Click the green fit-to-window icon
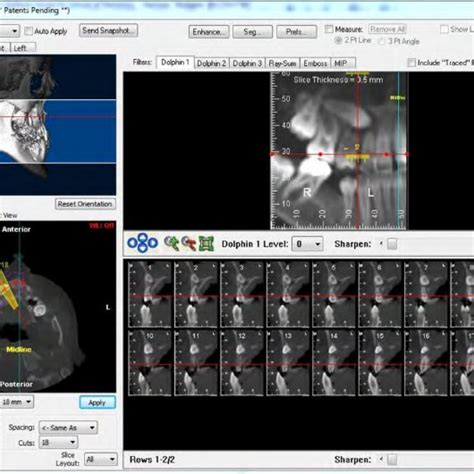This screenshot has height=474, width=474. (x=206, y=243)
